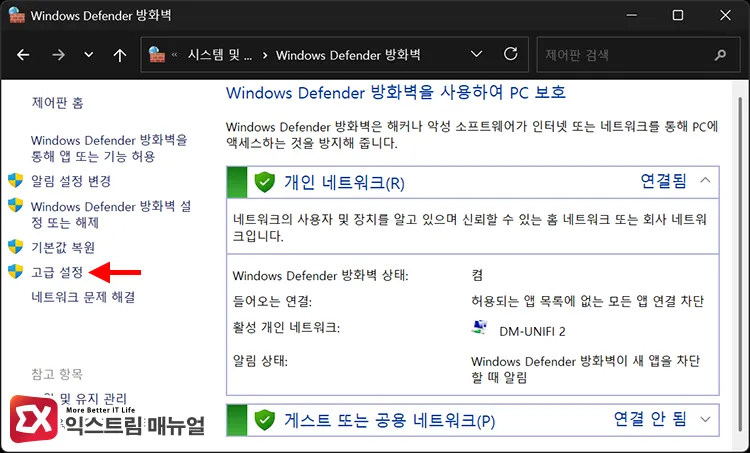Click 켬 firewall state value
This screenshot has width=750, height=453.
pos(477,275)
